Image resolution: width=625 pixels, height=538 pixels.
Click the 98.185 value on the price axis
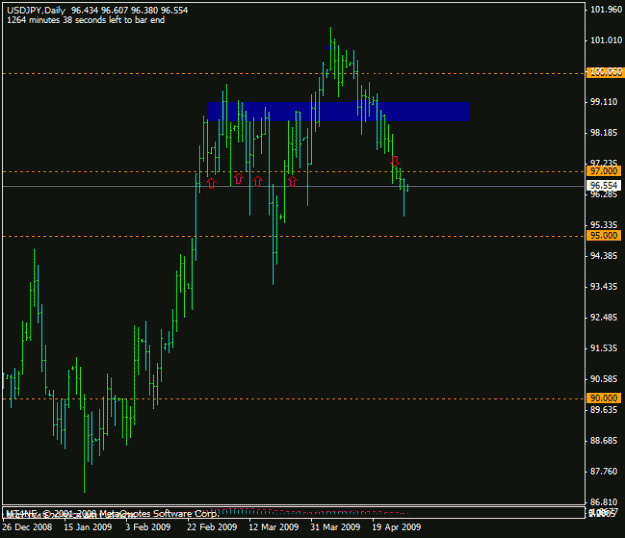click(x=603, y=133)
